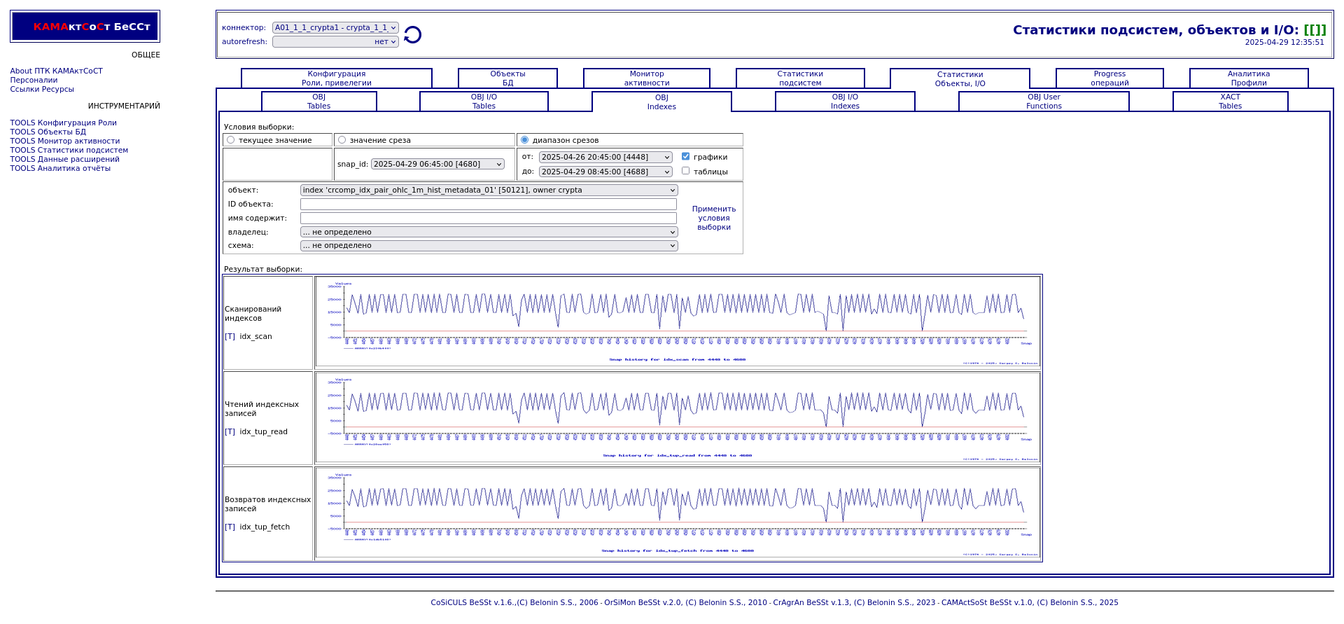
Task: Click the [T] icon for idx_tup_read
Action: pyautogui.click(x=230, y=432)
